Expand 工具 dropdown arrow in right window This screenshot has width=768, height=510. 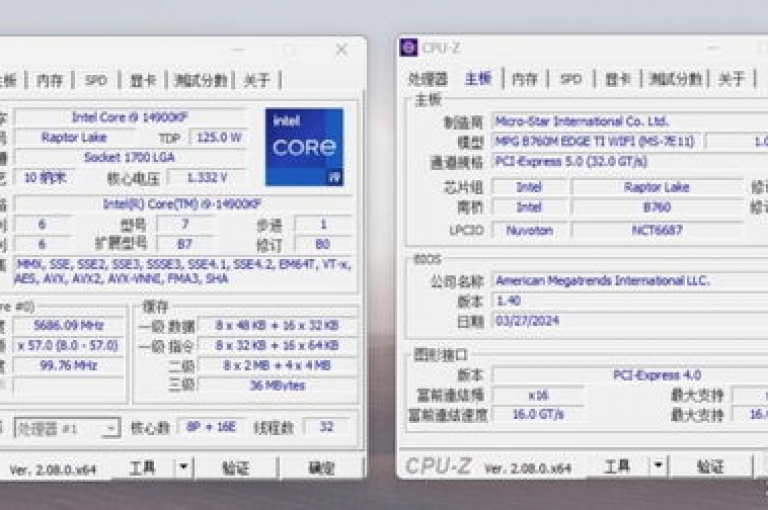point(658,465)
